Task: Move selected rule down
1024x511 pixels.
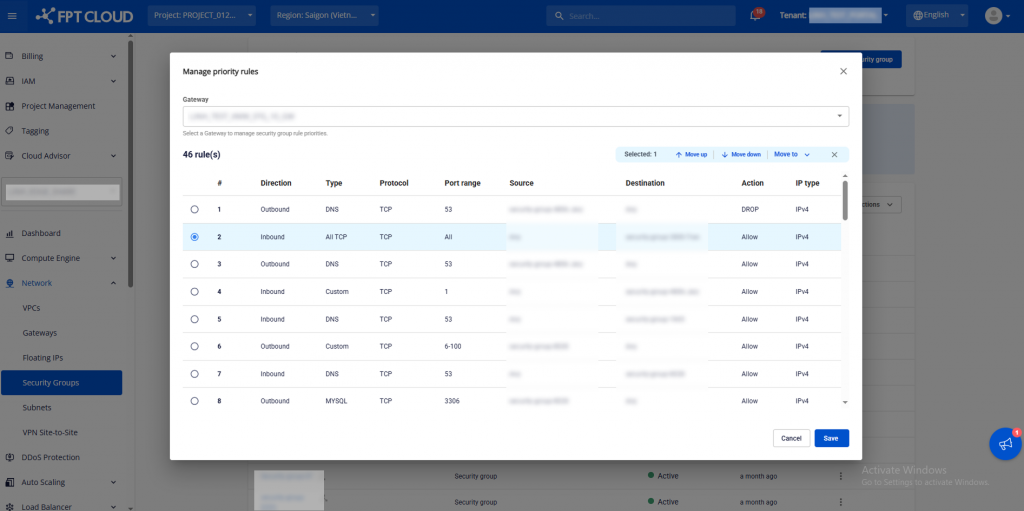Action: (741, 155)
